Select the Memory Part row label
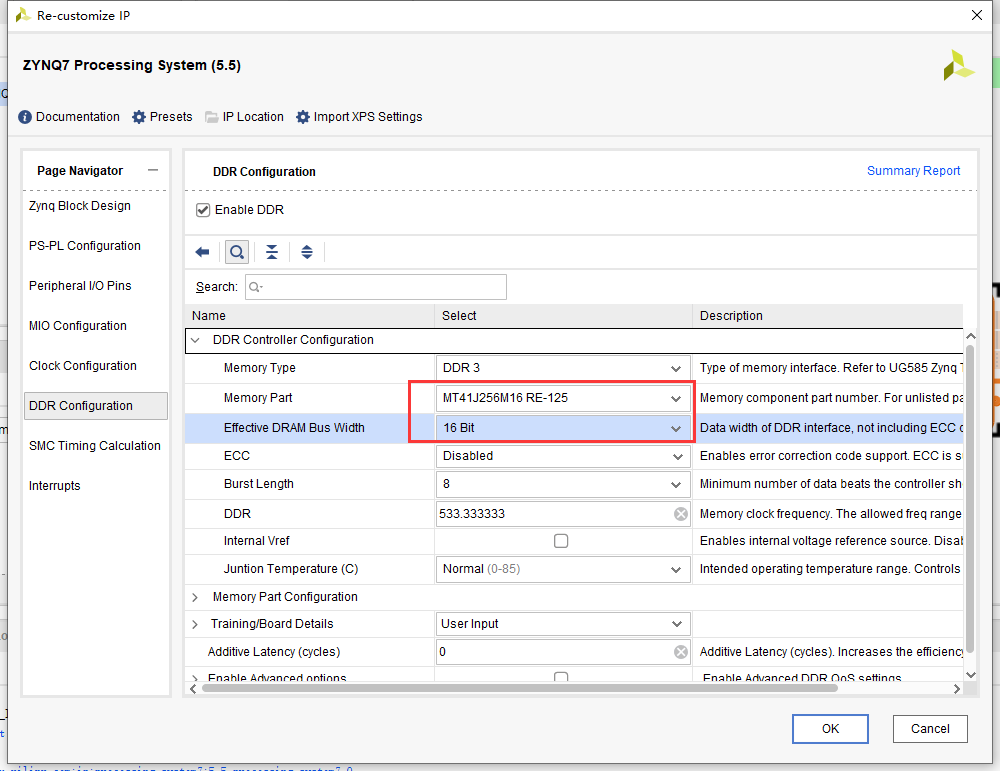1000x771 pixels. 258,398
